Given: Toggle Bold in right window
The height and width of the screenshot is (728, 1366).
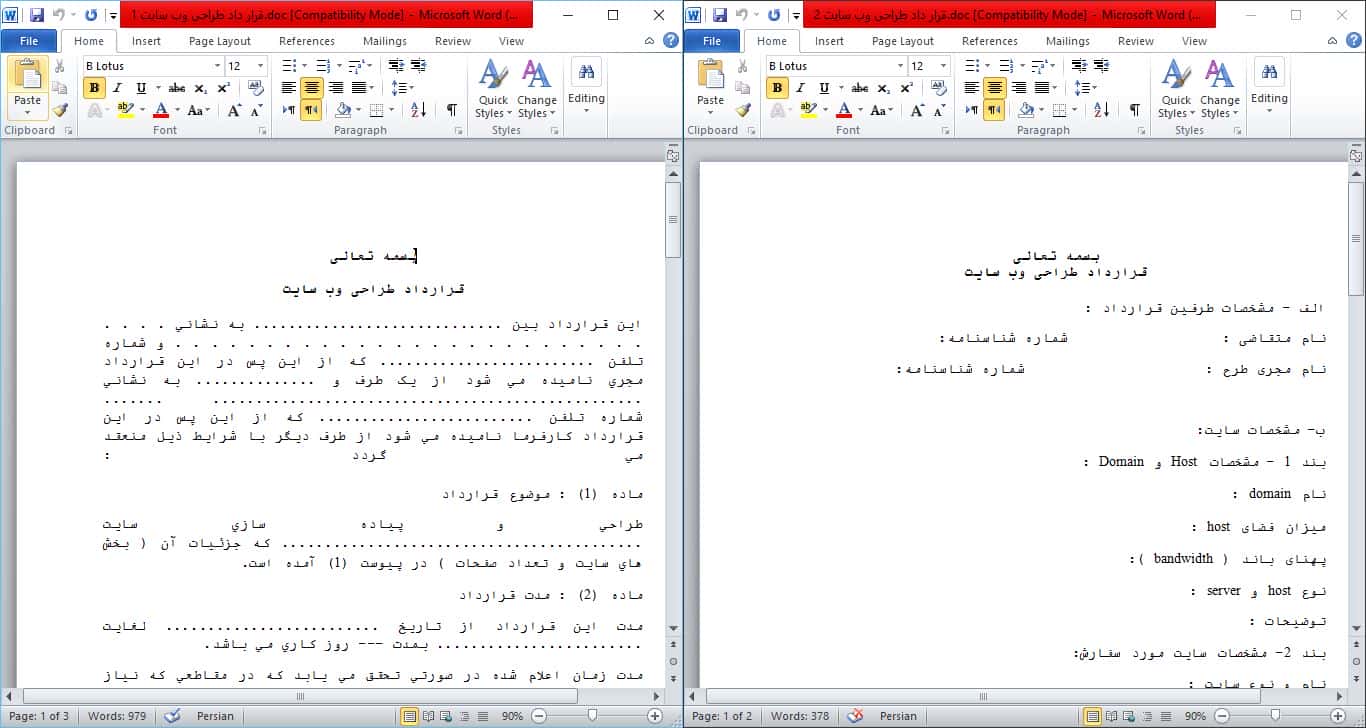Looking at the screenshot, I should 777,88.
